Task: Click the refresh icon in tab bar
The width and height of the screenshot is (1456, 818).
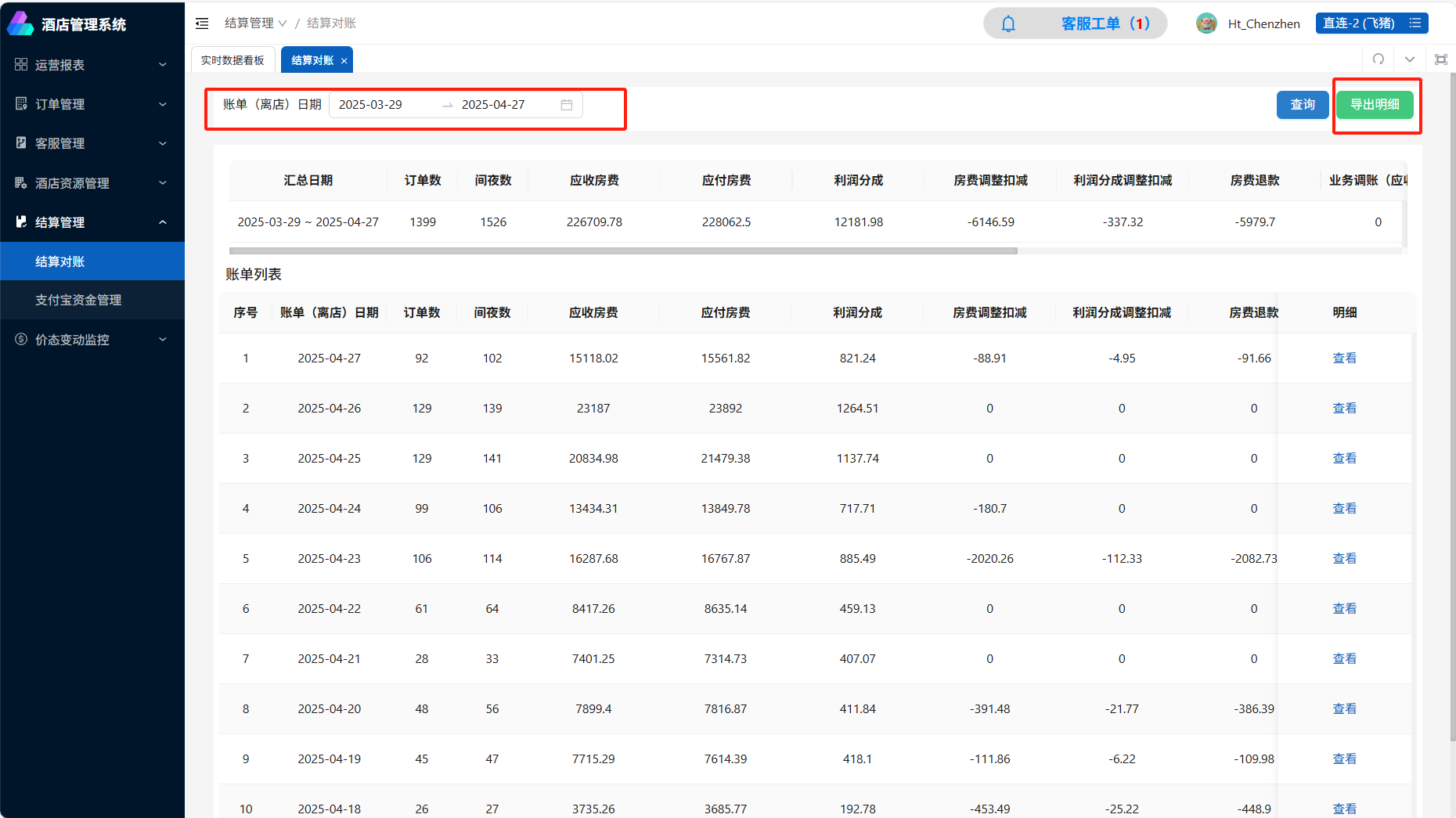Action: click(x=1379, y=59)
